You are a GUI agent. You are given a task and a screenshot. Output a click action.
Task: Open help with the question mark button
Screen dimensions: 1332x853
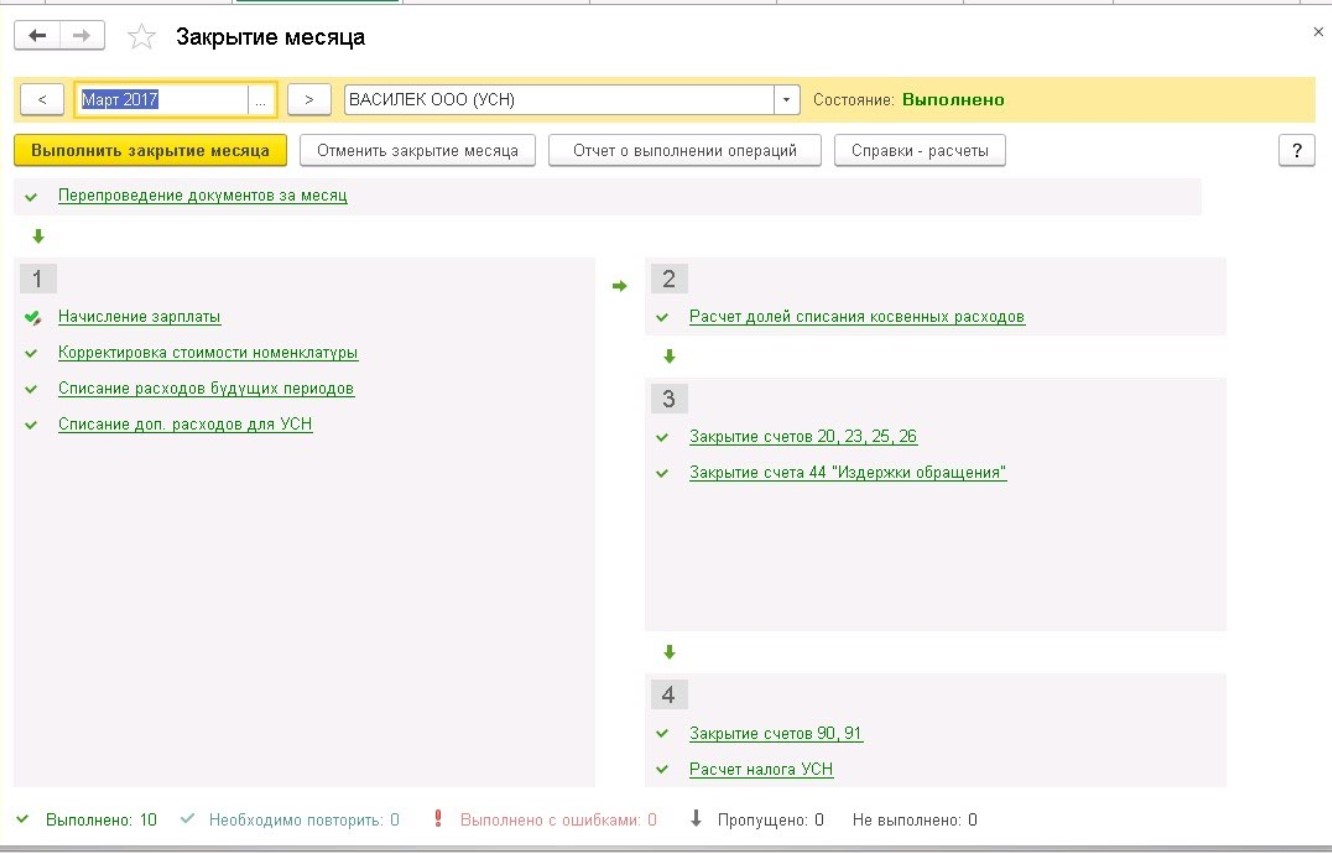[x=1297, y=150]
